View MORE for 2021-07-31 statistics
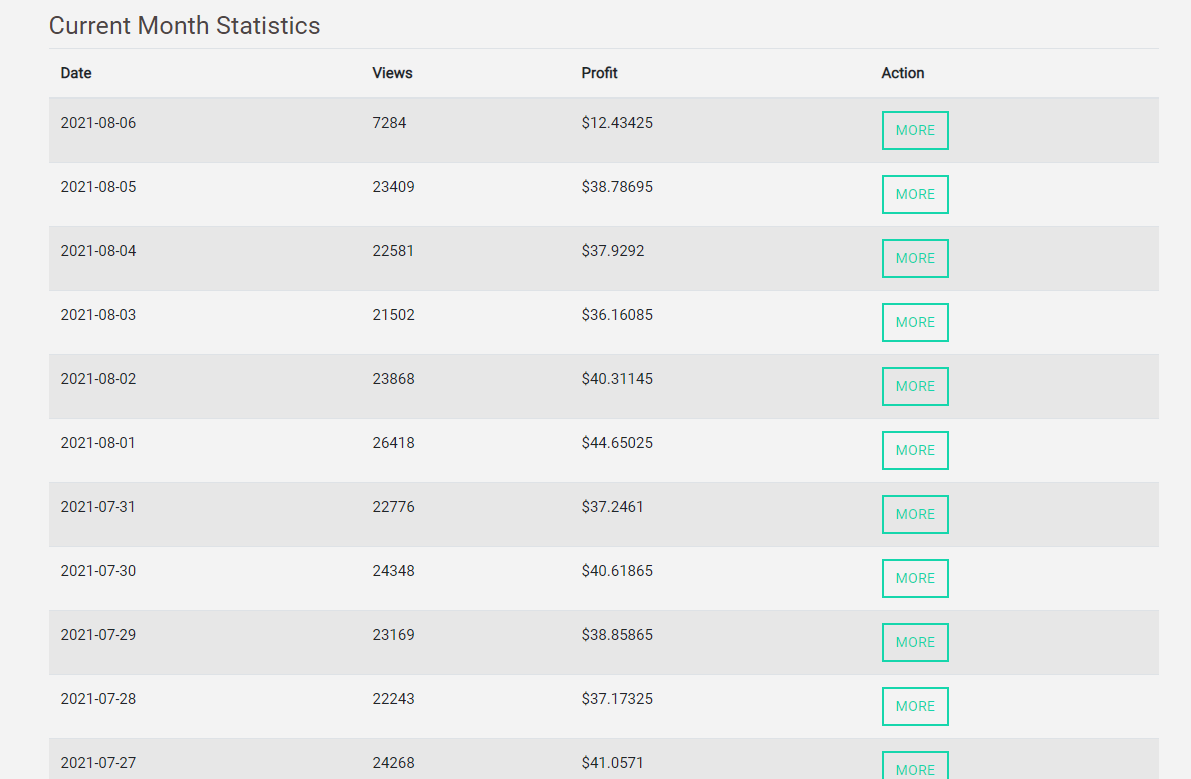 click(915, 514)
